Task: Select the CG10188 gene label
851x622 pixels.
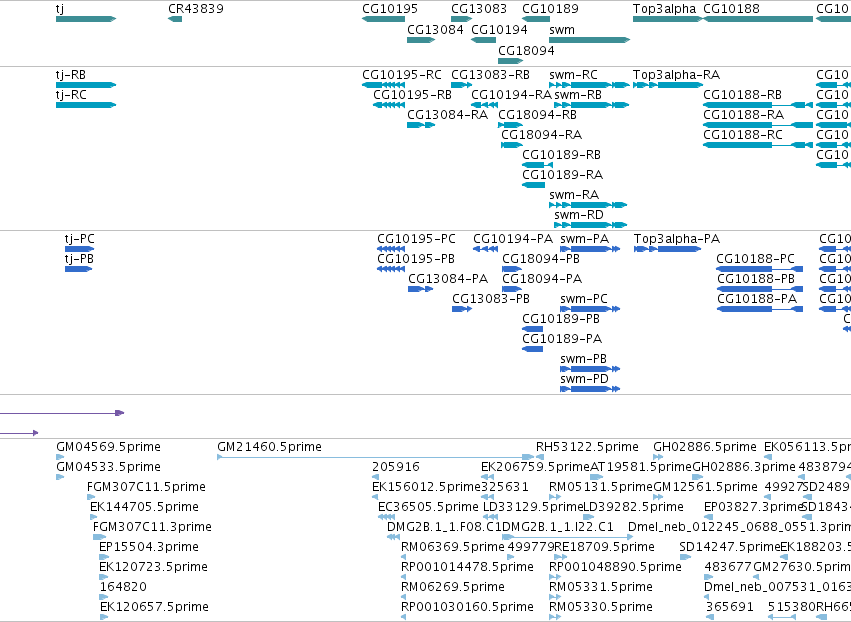Action: (x=731, y=9)
